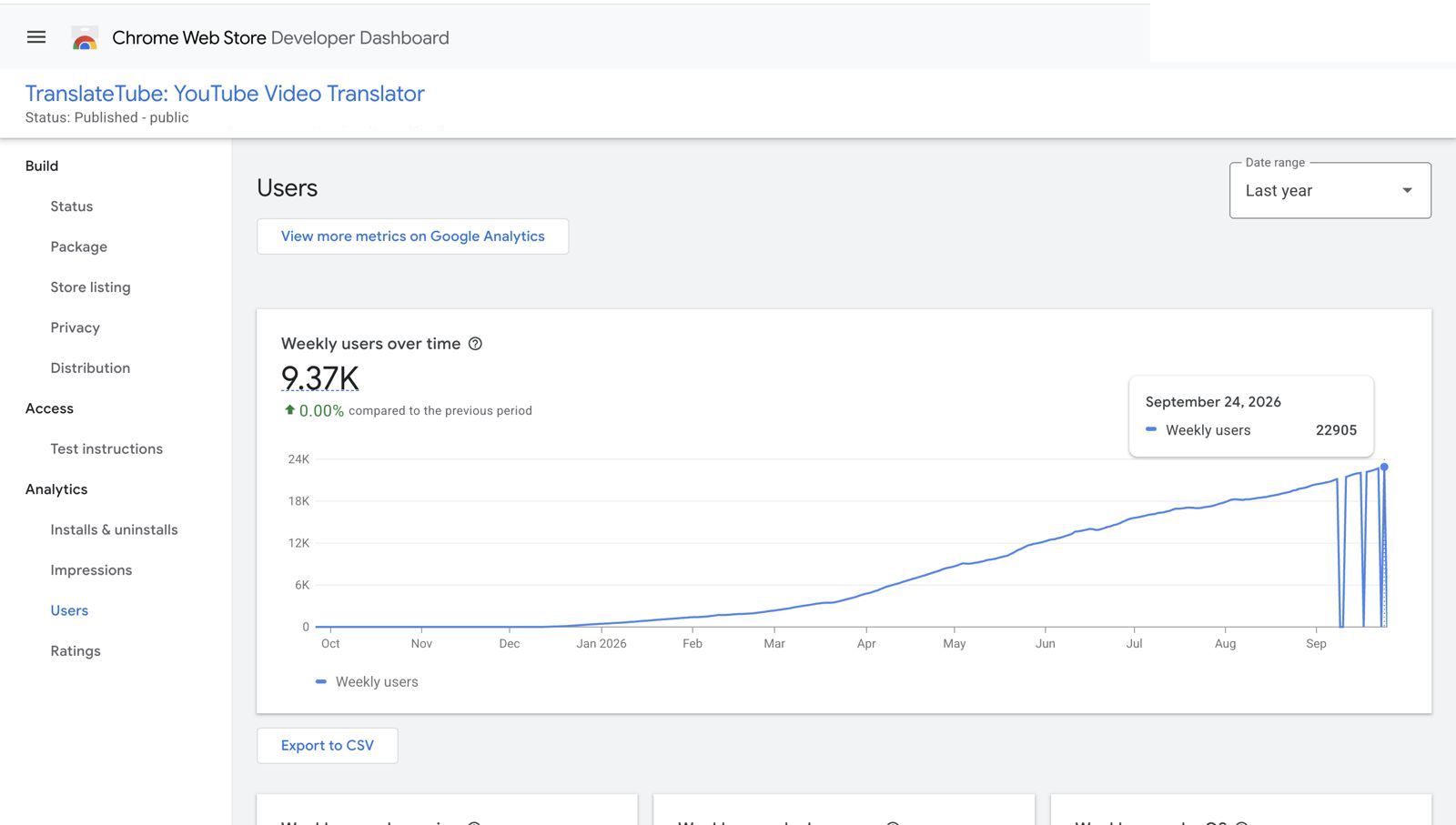This screenshot has height=825, width=1456.
Task: Click the Date range dropdown arrow
Action: (1407, 190)
